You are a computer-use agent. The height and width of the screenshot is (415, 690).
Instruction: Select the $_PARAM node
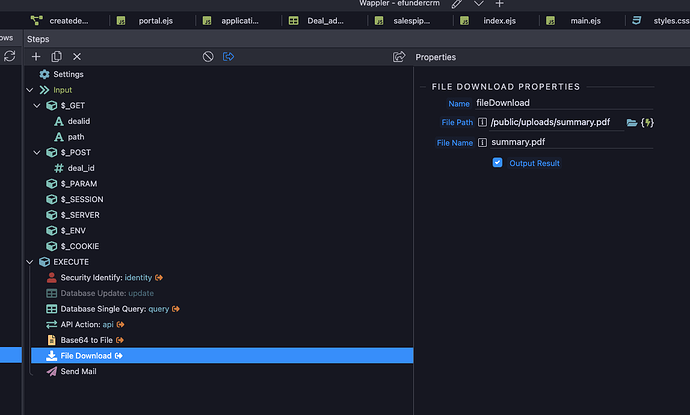[x=79, y=184]
